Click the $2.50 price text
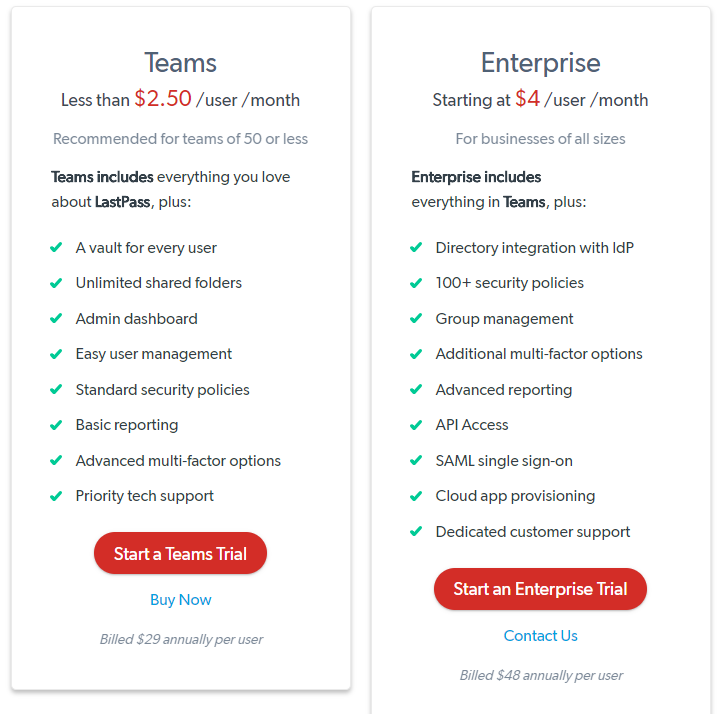 coord(163,98)
